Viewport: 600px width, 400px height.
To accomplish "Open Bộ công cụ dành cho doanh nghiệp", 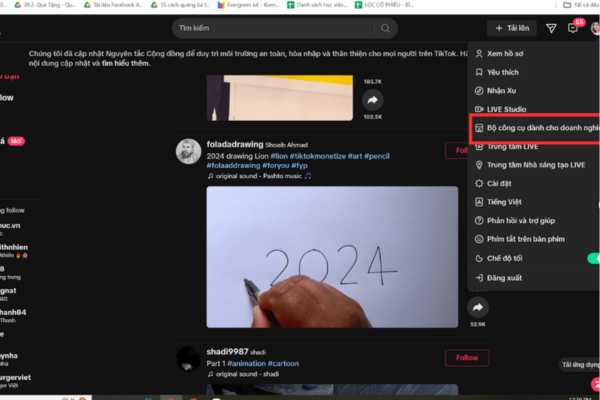I will [x=535, y=128].
